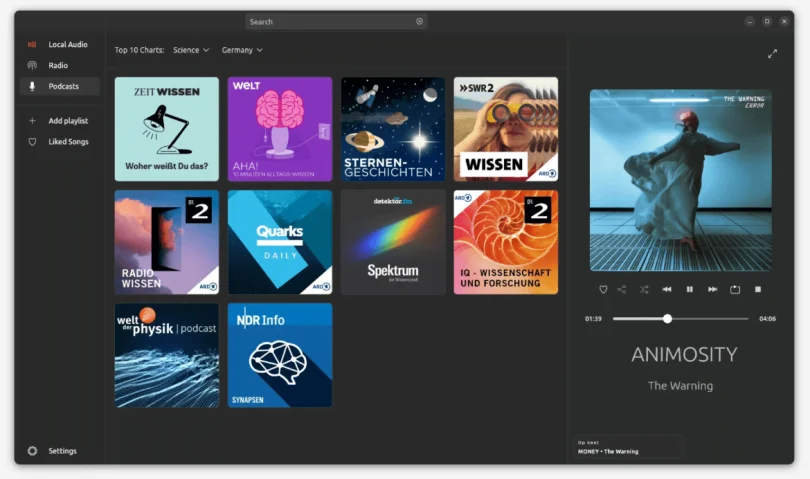Open the Welt der Physik podcast
Viewport: 810px width, 479px height.
coord(167,356)
